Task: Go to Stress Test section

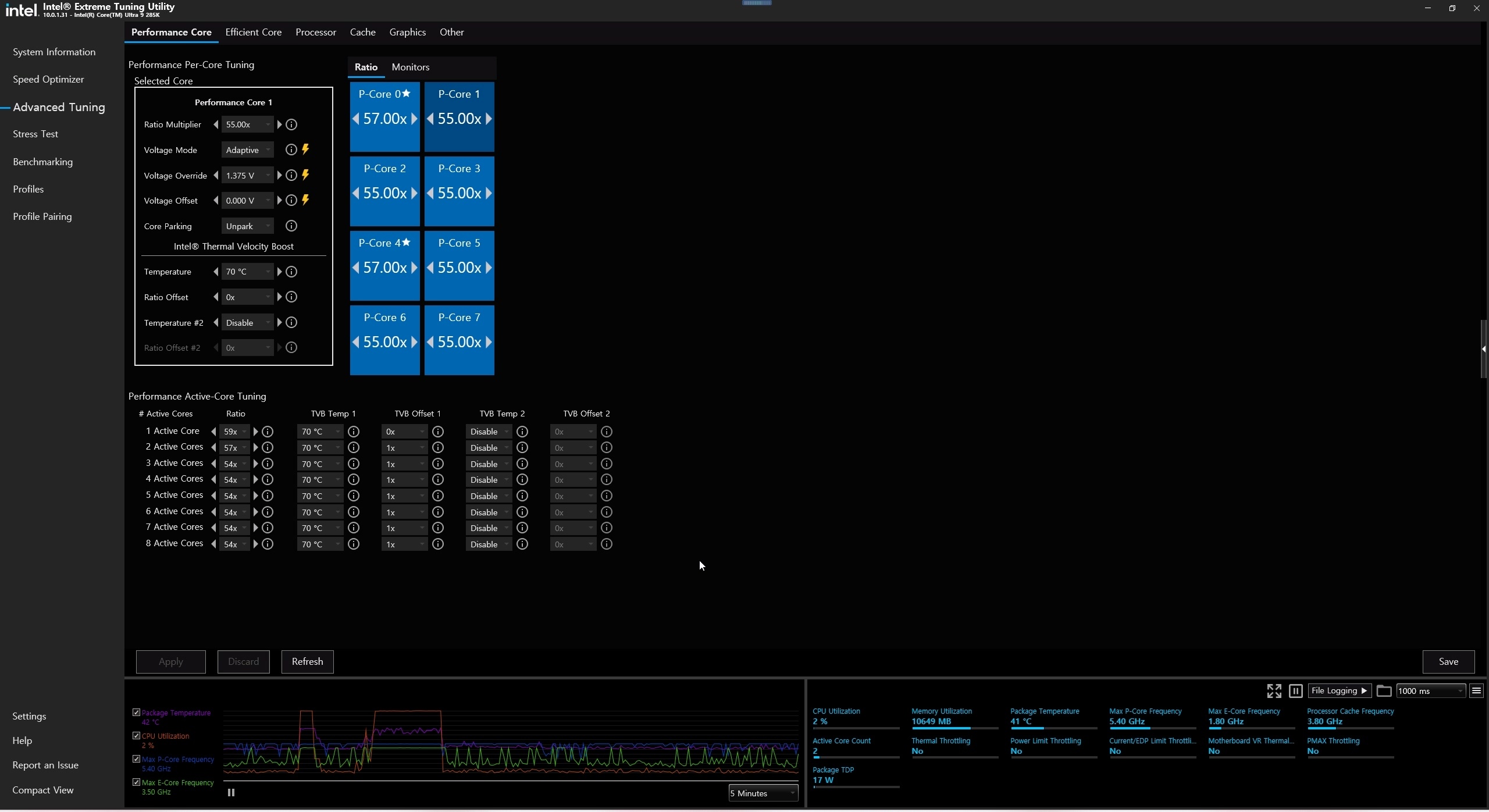Action: (35, 134)
